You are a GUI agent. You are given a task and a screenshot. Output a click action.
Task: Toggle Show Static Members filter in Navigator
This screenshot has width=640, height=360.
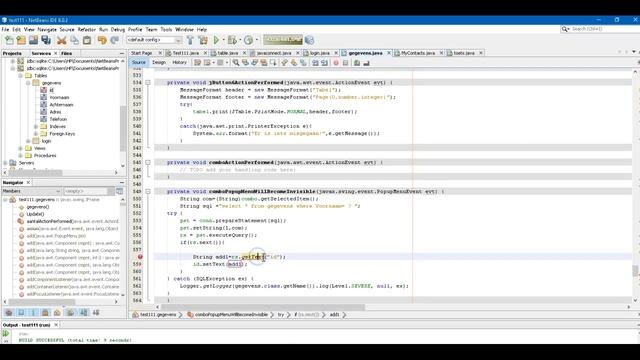click(x=33, y=313)
